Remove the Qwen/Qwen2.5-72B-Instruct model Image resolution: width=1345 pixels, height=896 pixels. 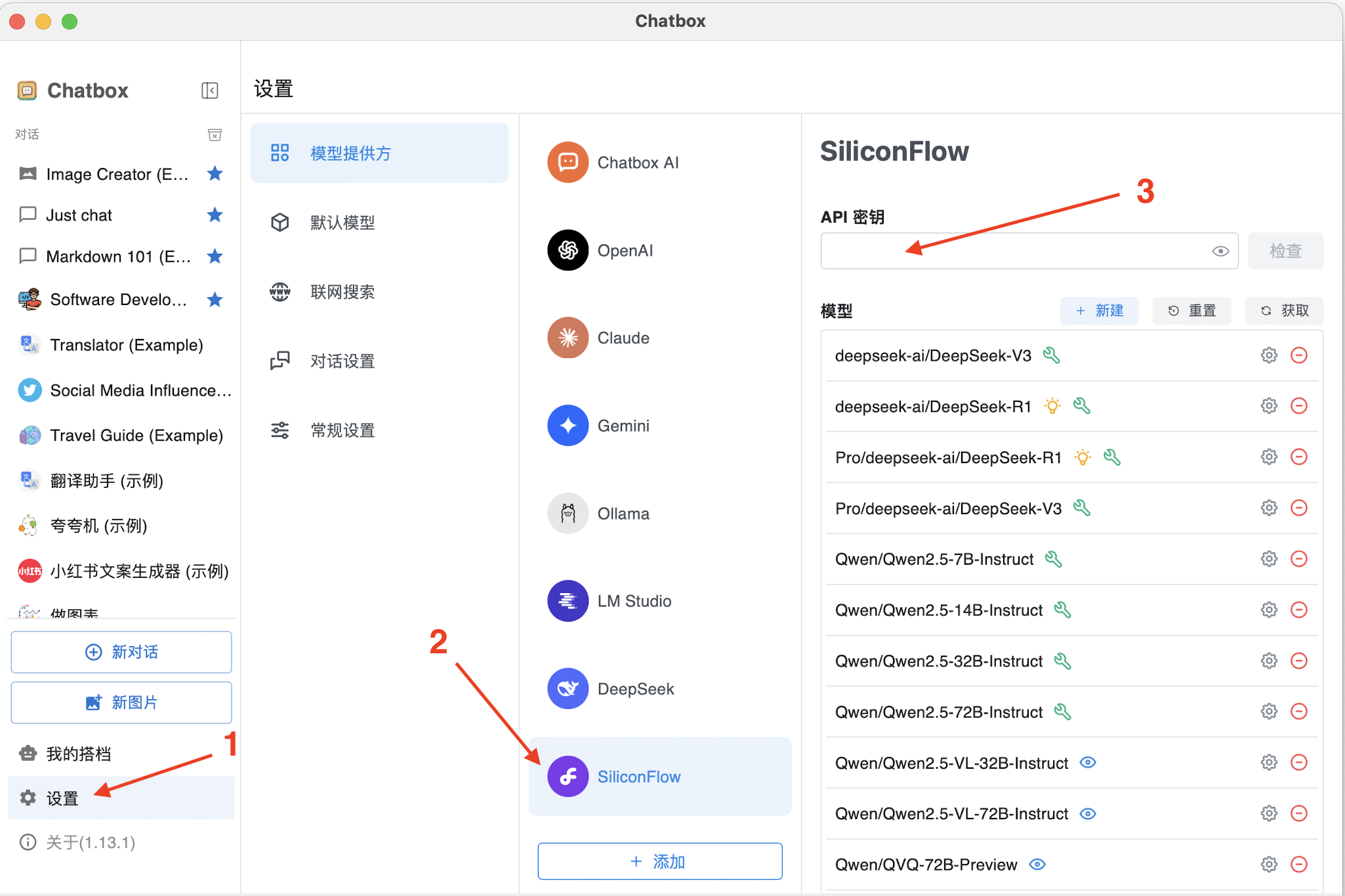coord(1299,712)
